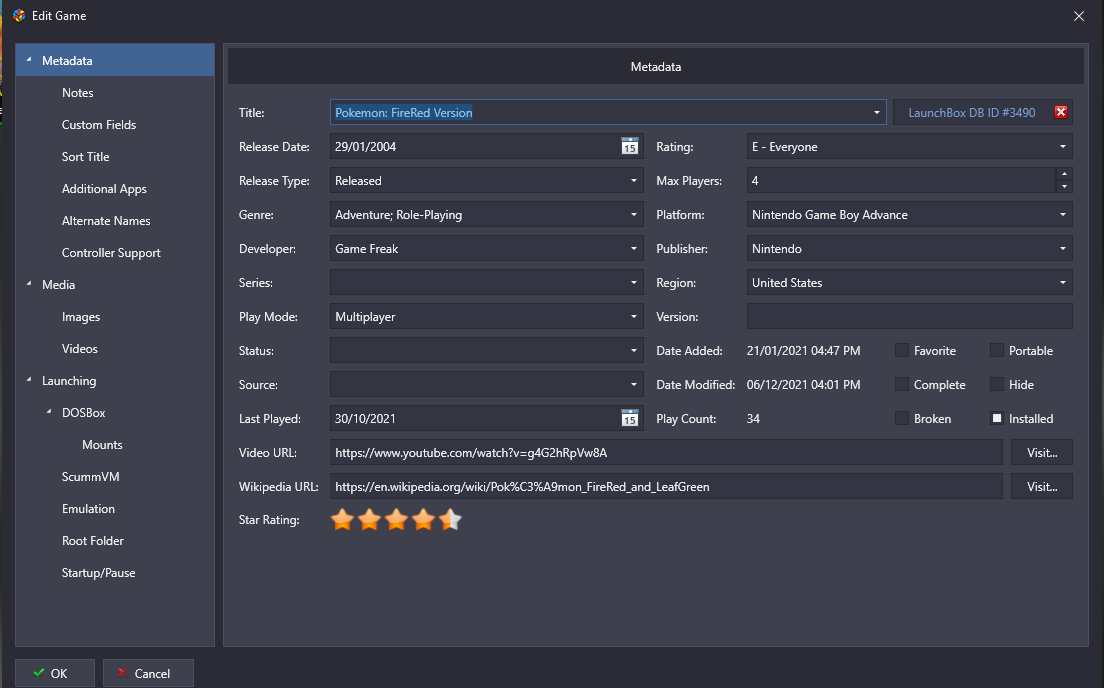
Task: Open the Release Date calendar picker
Action: pos(629,146)
